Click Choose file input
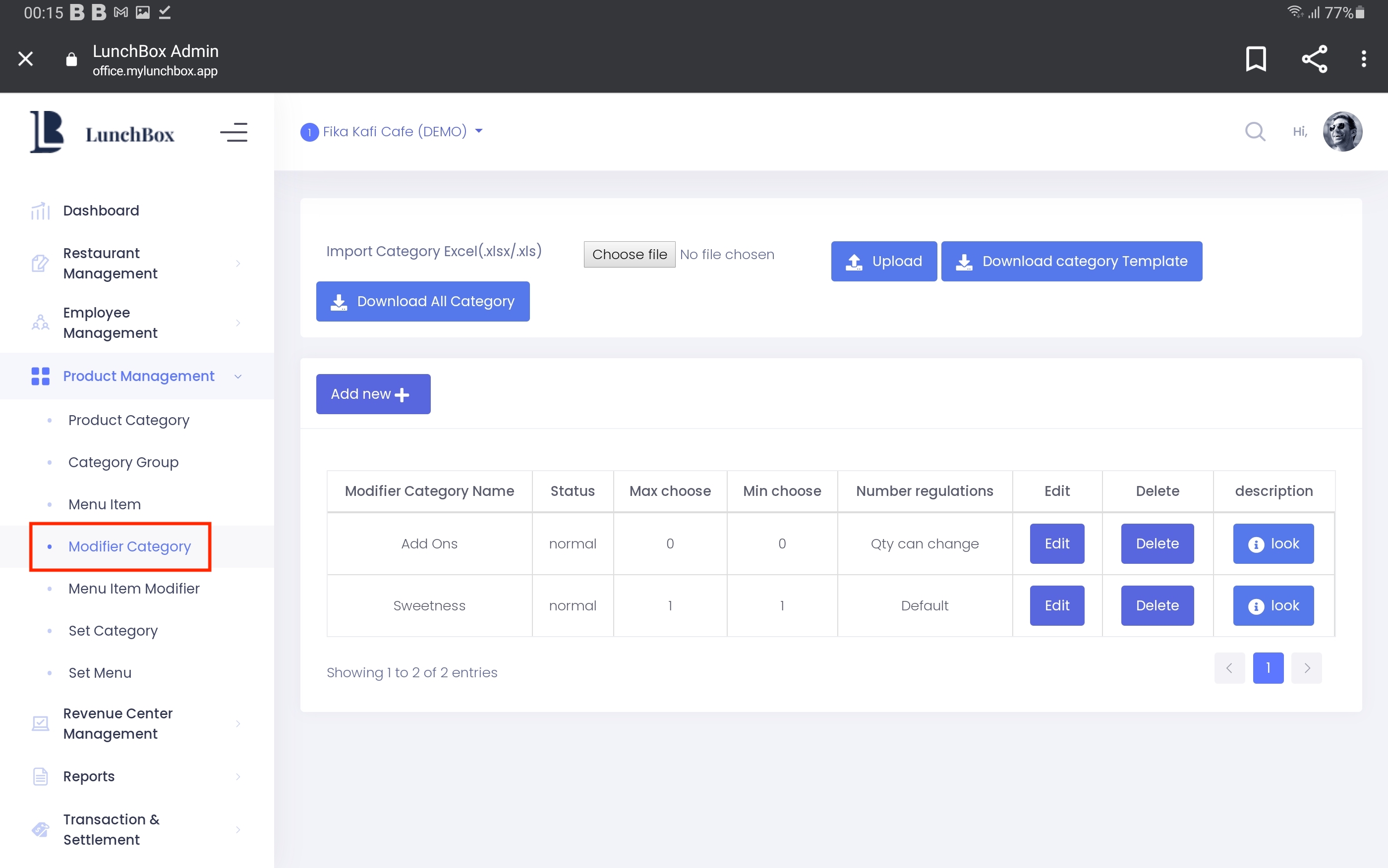 630,254
